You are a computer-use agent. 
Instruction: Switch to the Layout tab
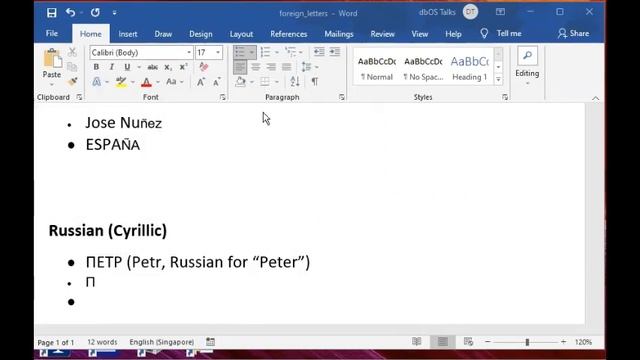pyautogui.click(x=241, y=34)
